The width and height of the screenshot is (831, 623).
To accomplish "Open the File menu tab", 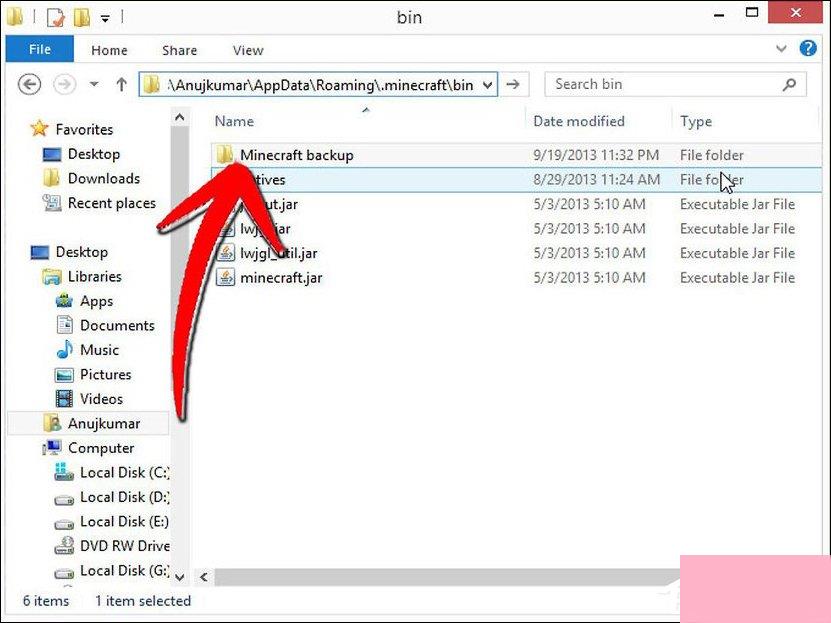I will 40,49.
